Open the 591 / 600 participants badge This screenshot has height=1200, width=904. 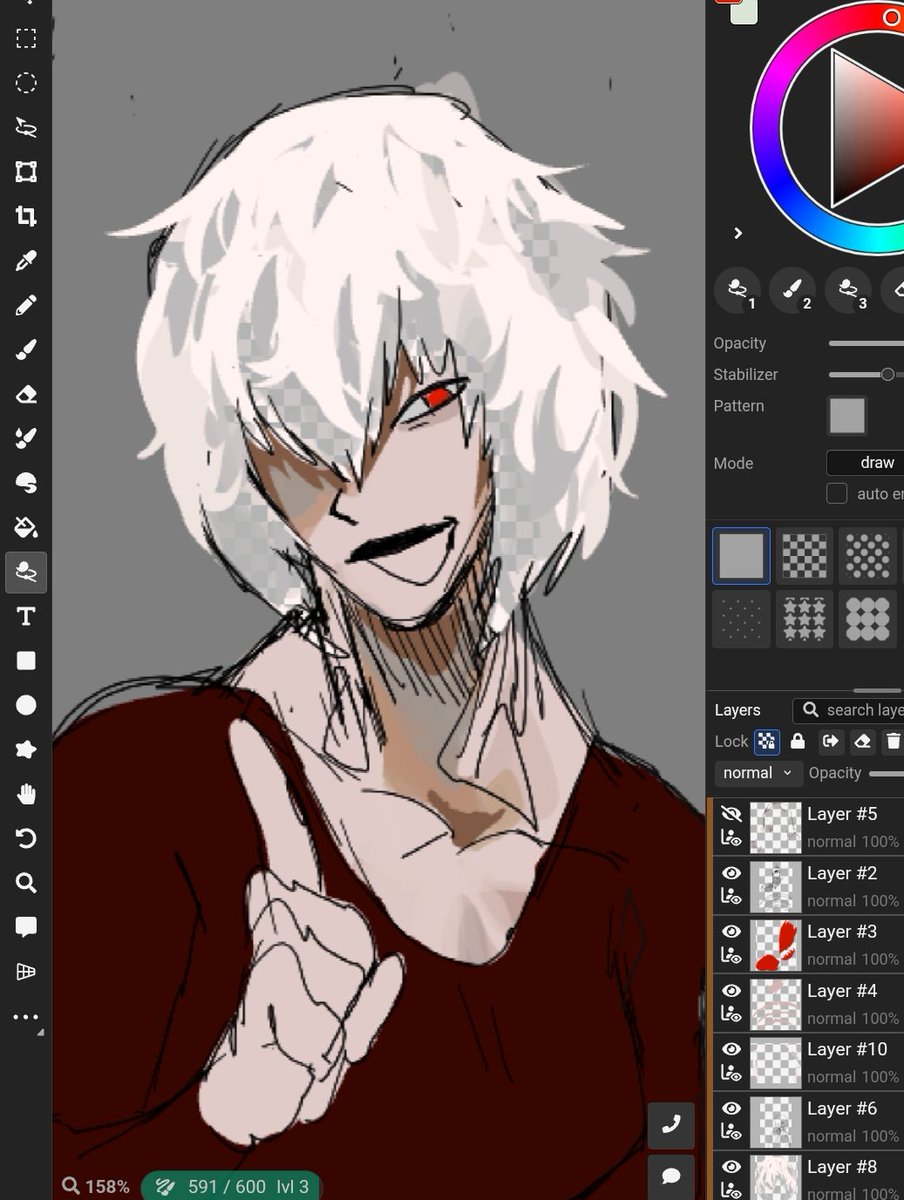point(232,1186)
